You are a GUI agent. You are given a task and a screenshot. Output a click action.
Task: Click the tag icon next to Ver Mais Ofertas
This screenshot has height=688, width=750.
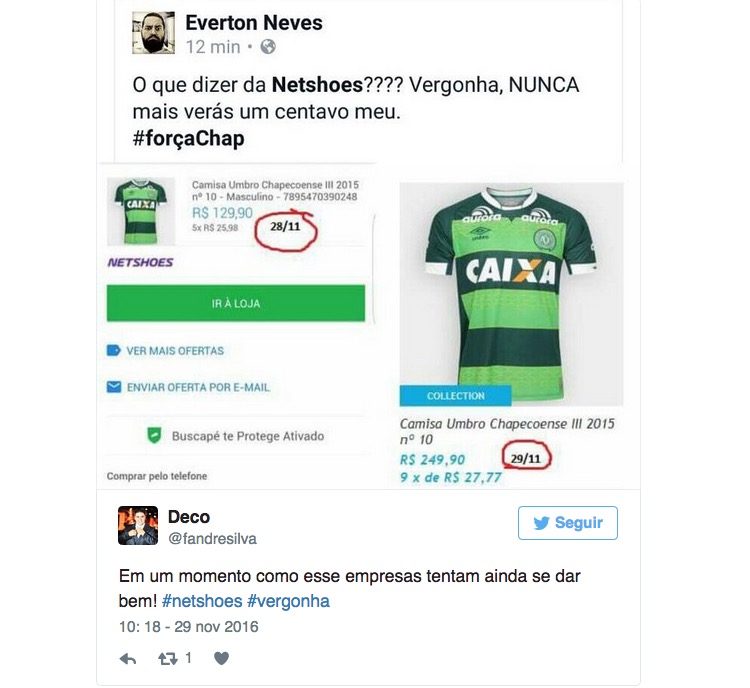click(x=113, y=351)
